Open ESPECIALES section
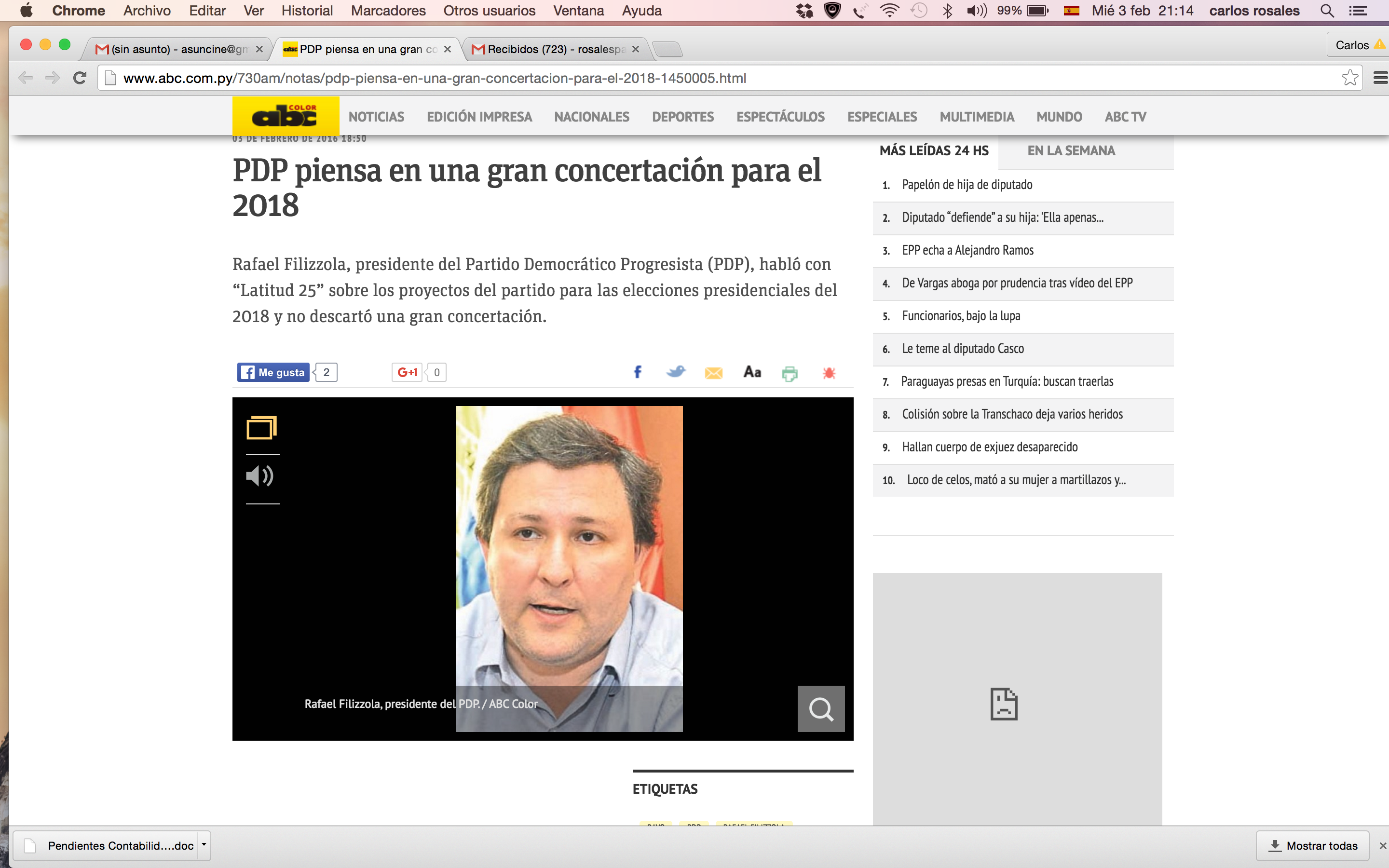Screen dimensions: 1389x868 (882, 117)
